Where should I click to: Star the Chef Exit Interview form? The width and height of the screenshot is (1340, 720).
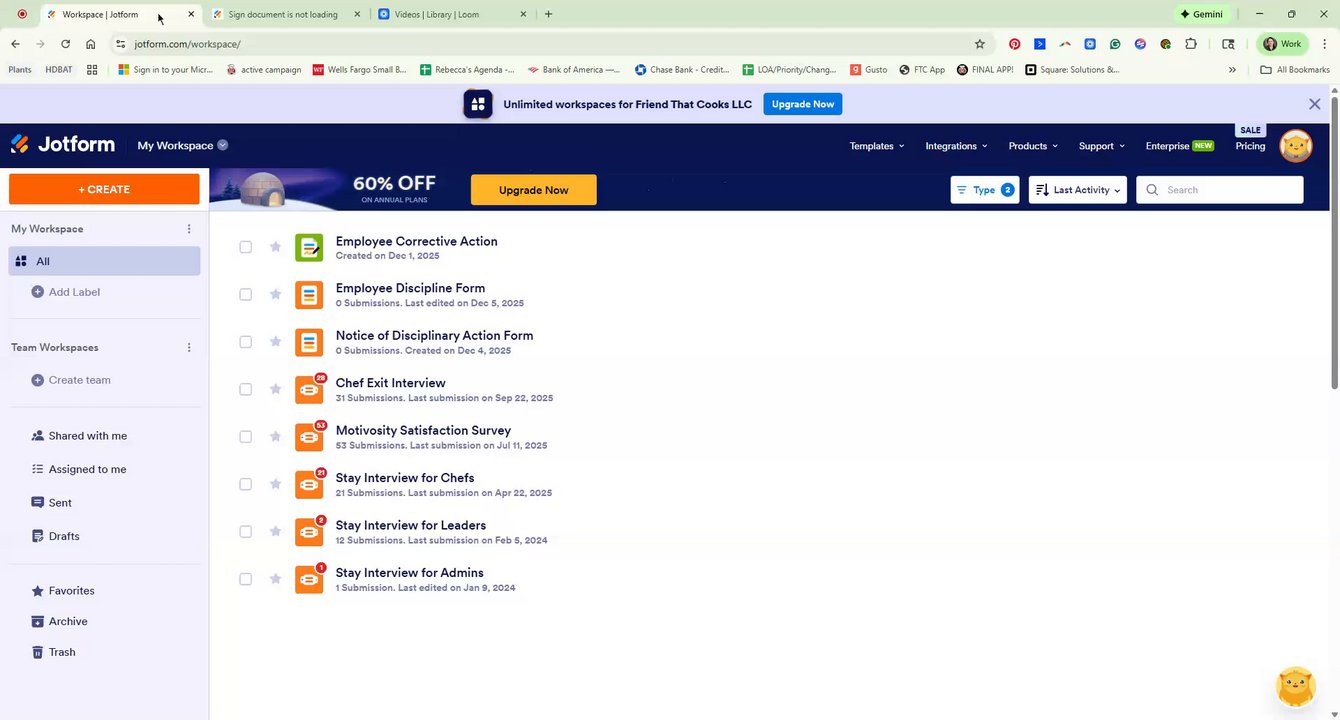point(275,389)
